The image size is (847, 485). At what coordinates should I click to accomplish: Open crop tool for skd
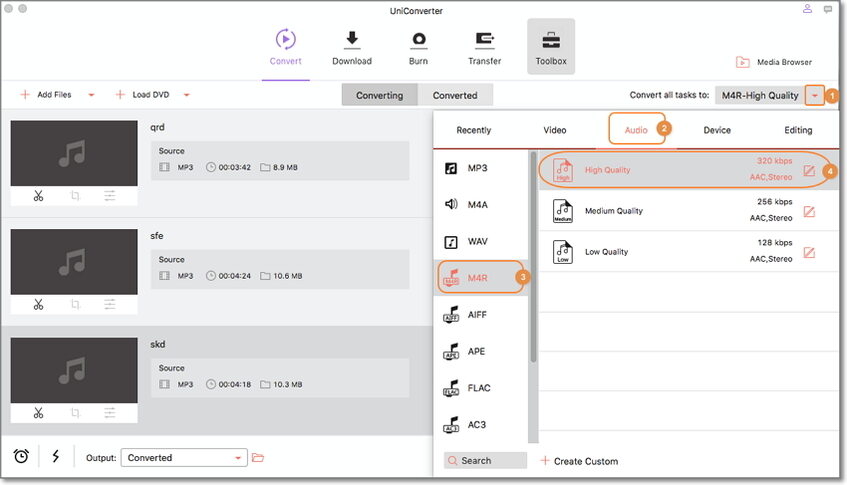pos(75,413)
